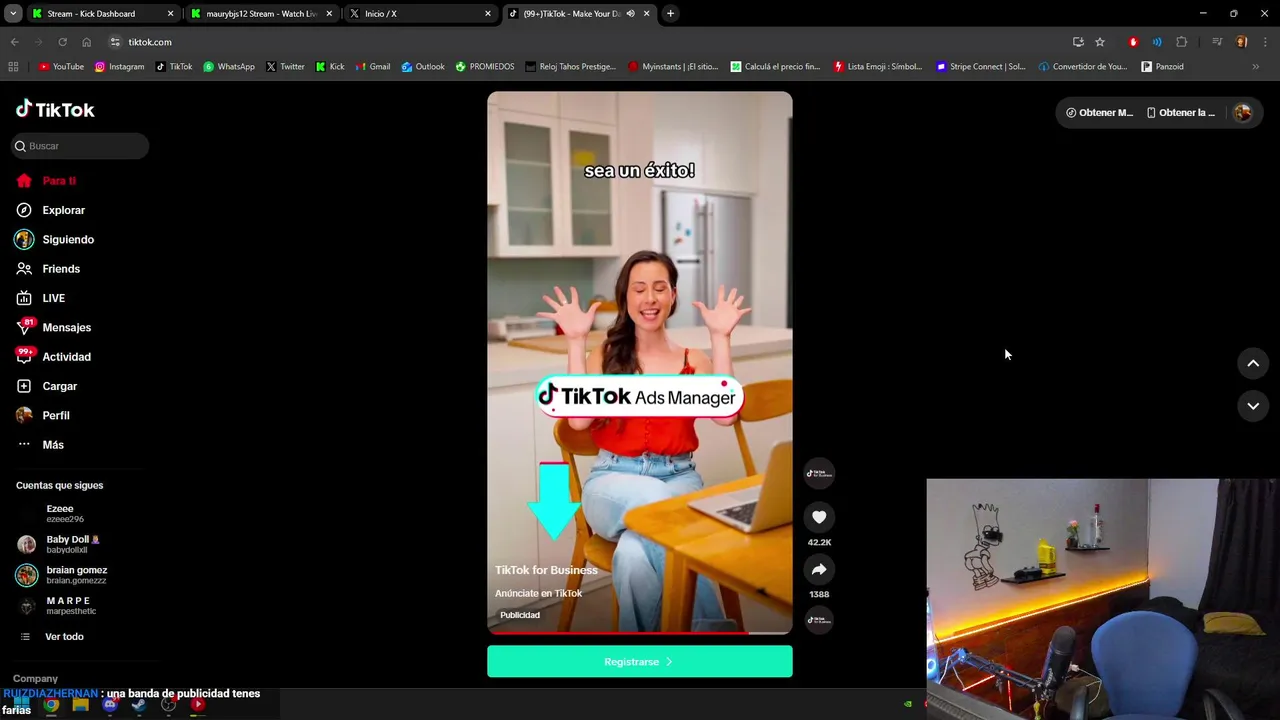Seek on the red video progress bar
This screenshot has width=1280, height=720.
639,632
